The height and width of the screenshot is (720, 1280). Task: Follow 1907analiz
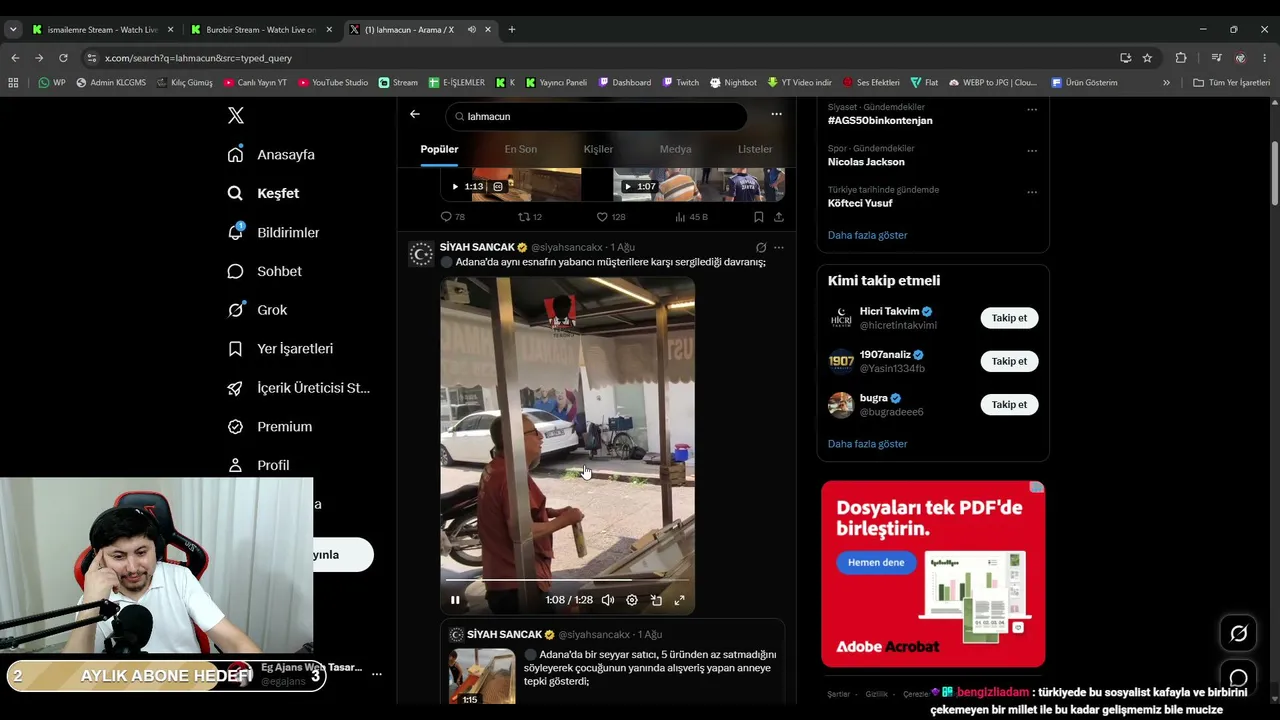tap(1009, 361)
